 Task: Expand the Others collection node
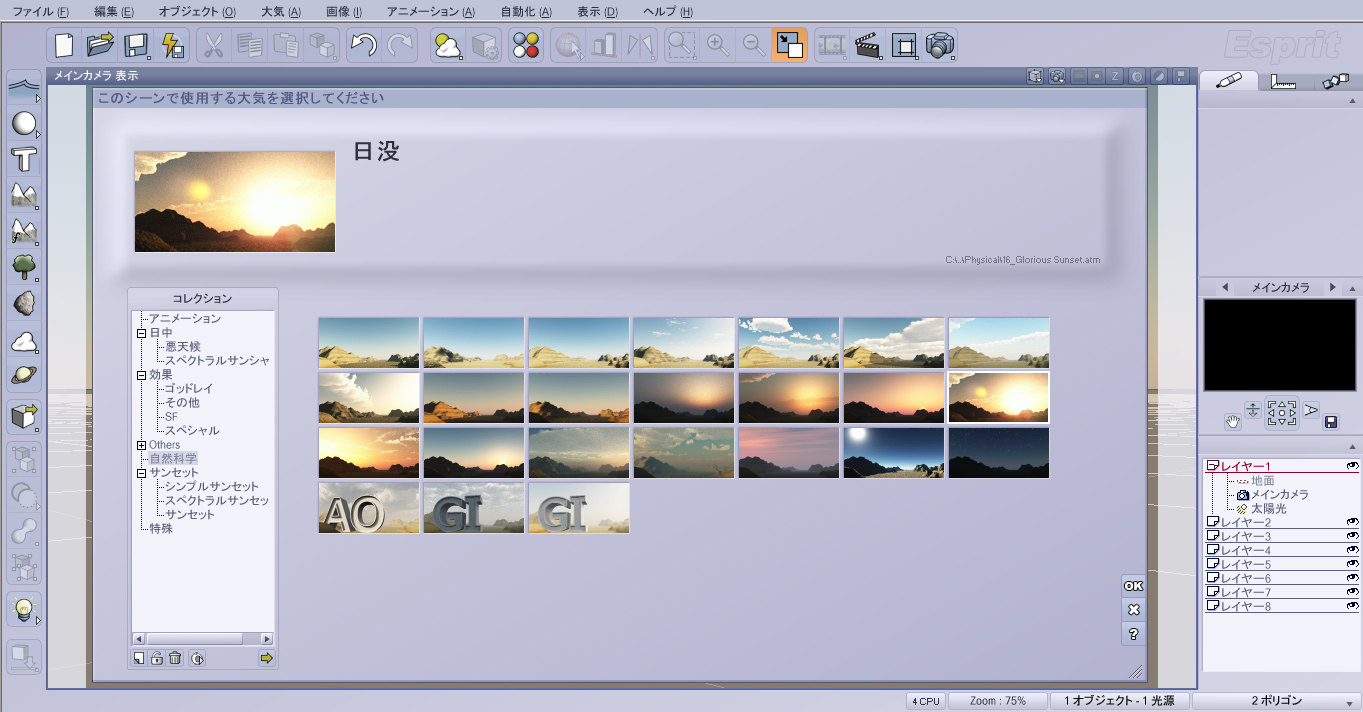141,445
